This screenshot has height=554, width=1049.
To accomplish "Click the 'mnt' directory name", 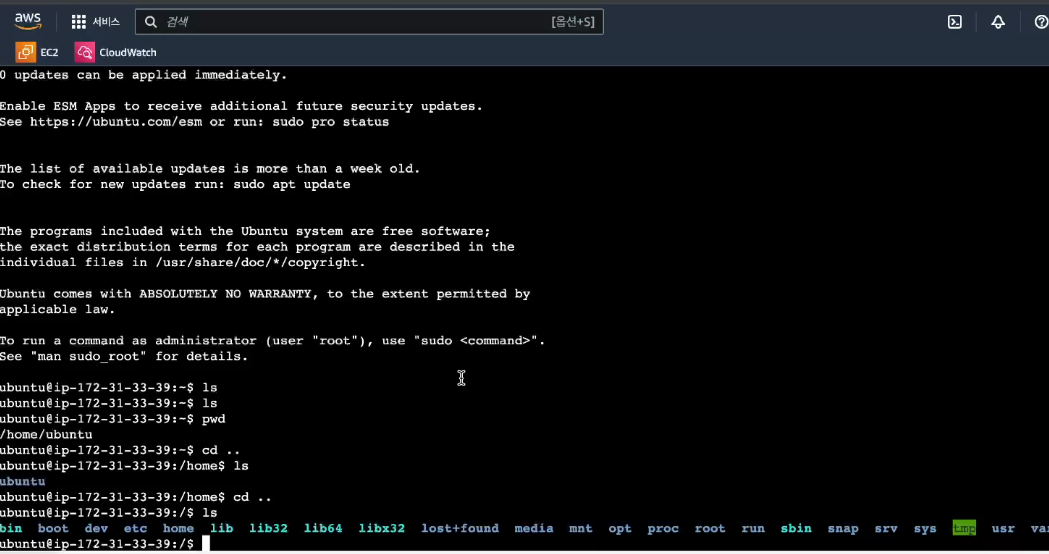I will click(581, 528).
